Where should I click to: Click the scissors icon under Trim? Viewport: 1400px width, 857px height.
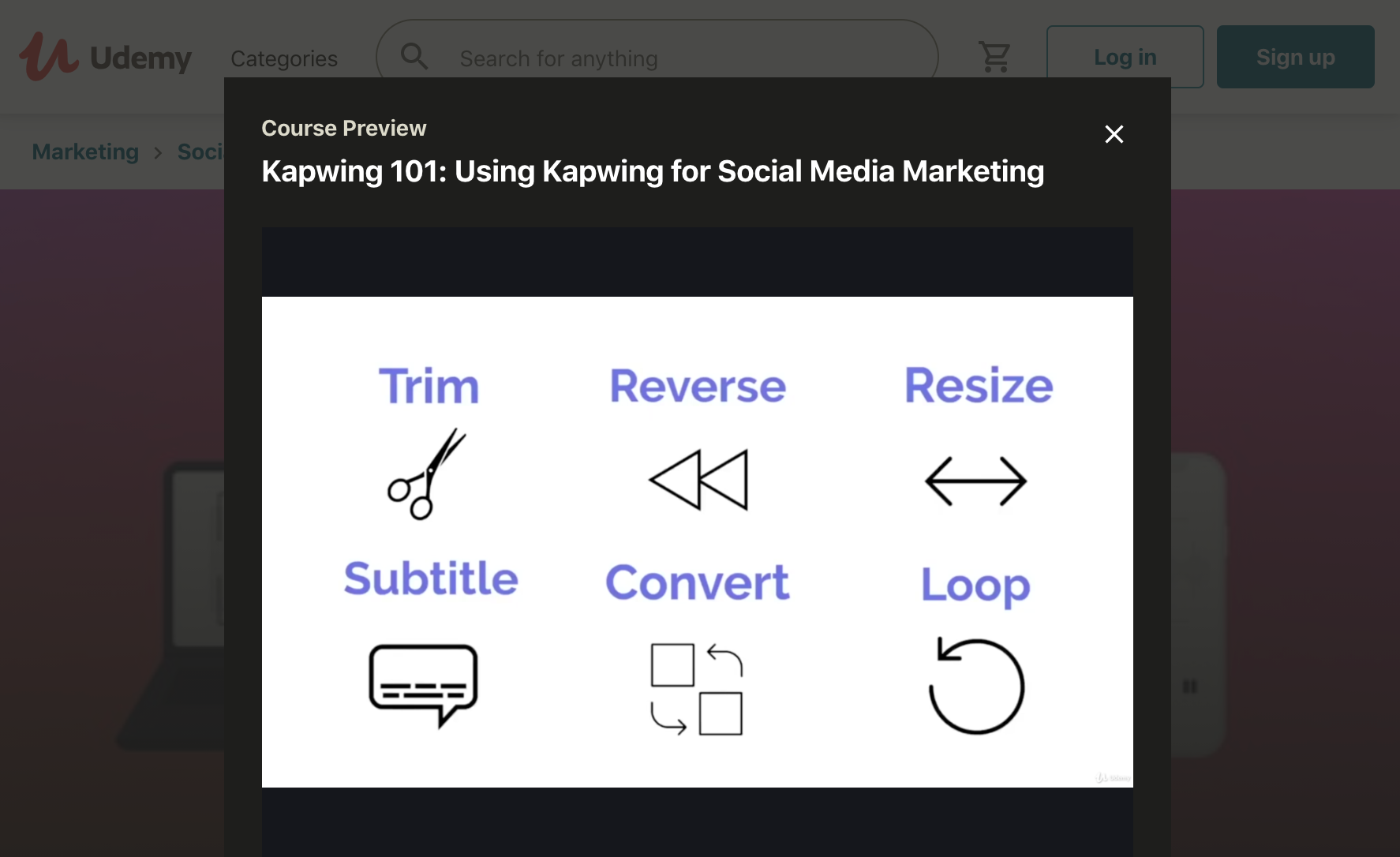(x=426, y=474)
